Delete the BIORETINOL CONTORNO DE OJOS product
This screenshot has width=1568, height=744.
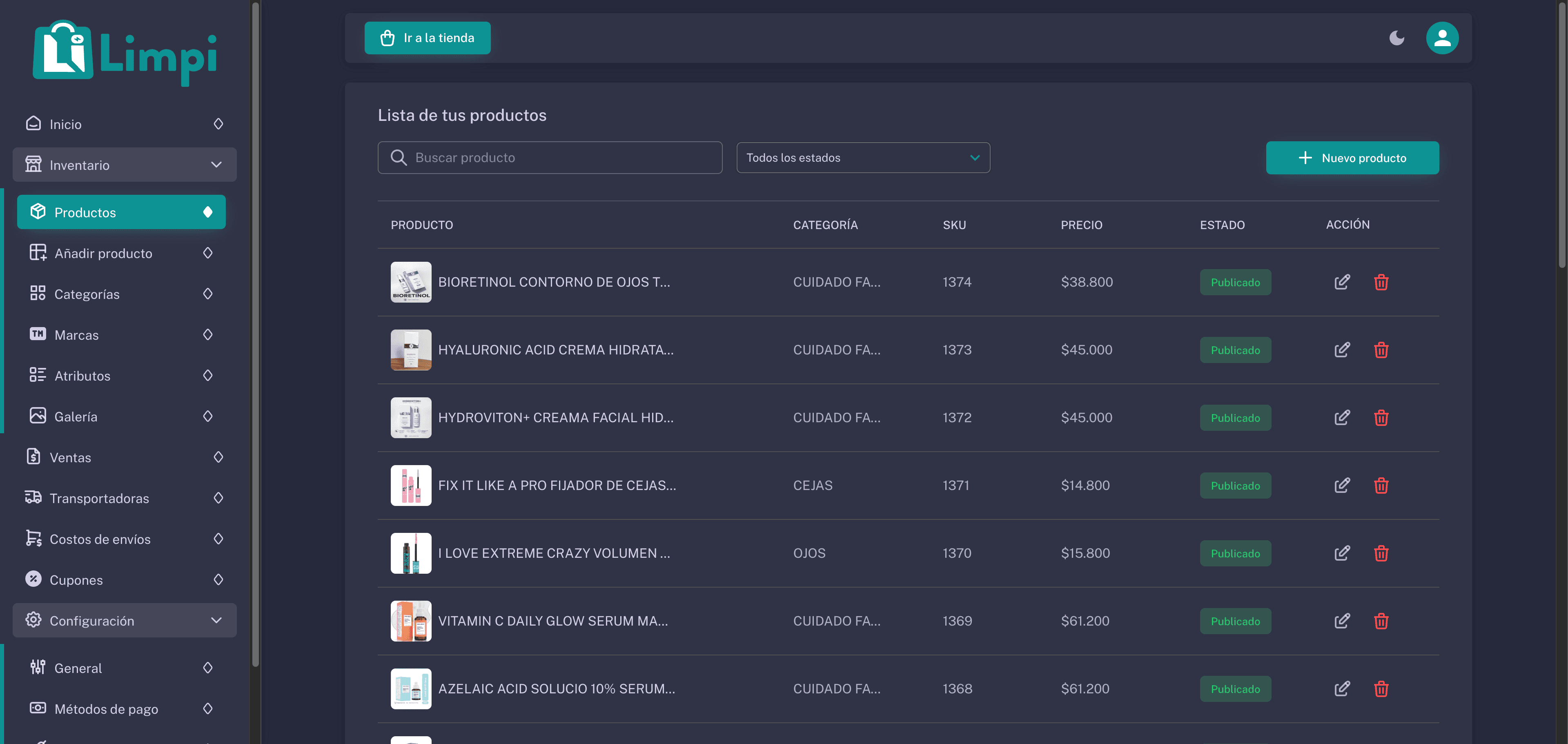click(1381, 282)
